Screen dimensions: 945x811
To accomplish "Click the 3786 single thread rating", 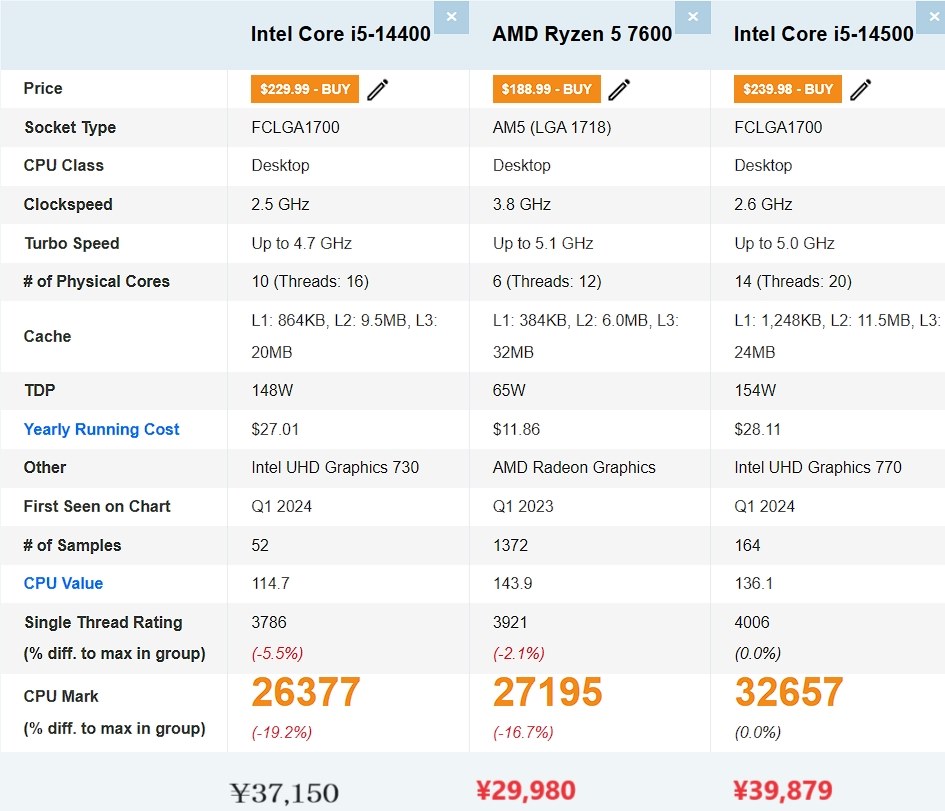I will point(269,622).
